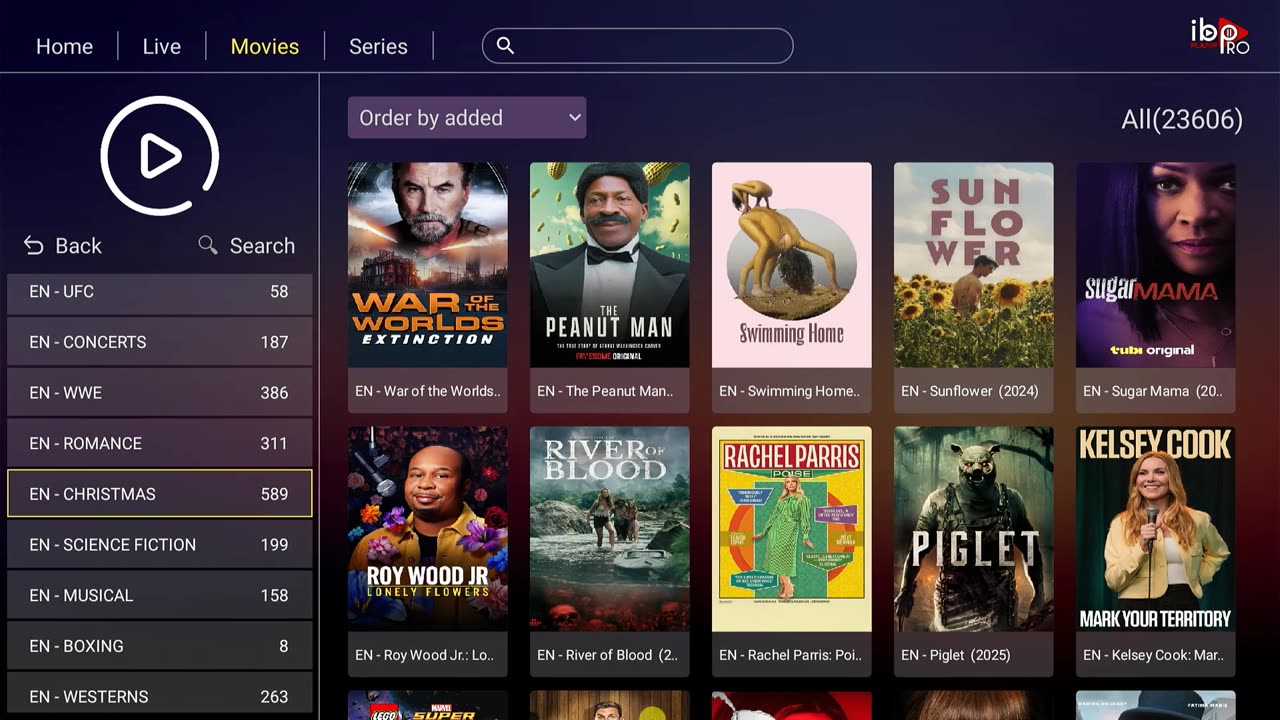The image size is (1280, 720).
Task: Click the IBO Player Pro logo
Action: (1219, 36)
